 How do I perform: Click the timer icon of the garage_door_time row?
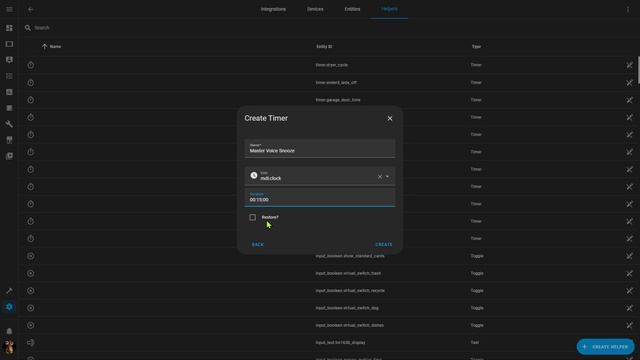click(x=31, y=100)
